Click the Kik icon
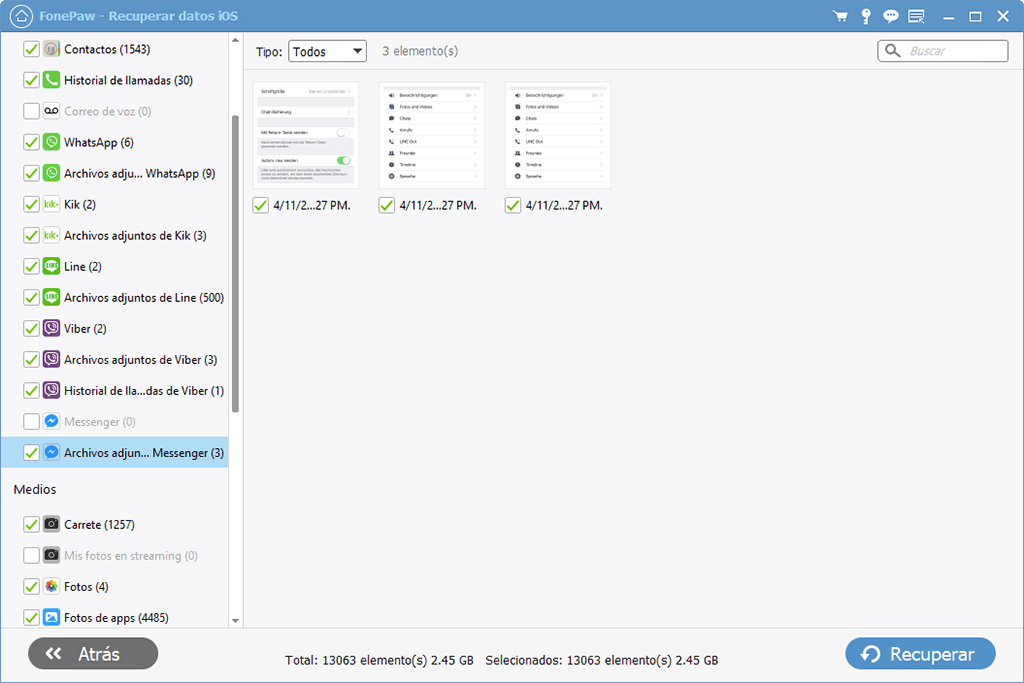The height and width of the screenshot is (683, 1024). tap(52, 204)
